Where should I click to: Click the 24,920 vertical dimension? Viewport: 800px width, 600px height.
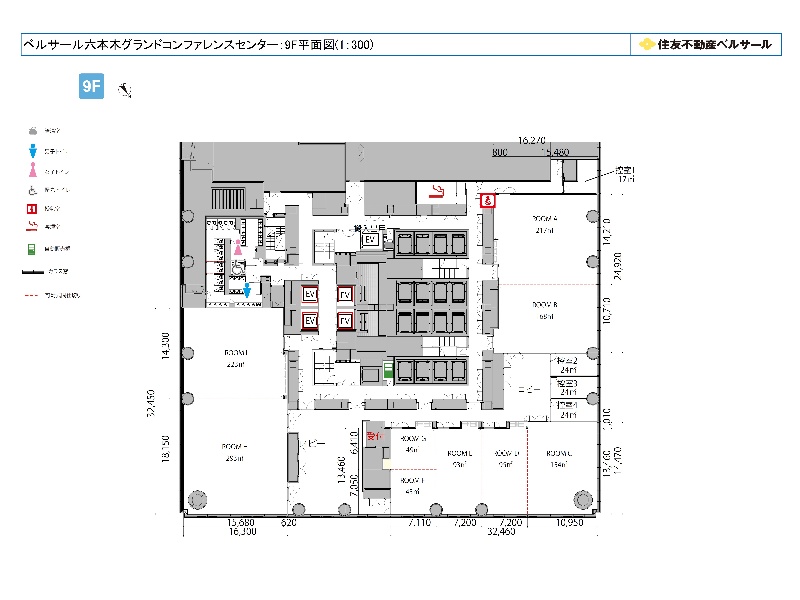(618, 266)
